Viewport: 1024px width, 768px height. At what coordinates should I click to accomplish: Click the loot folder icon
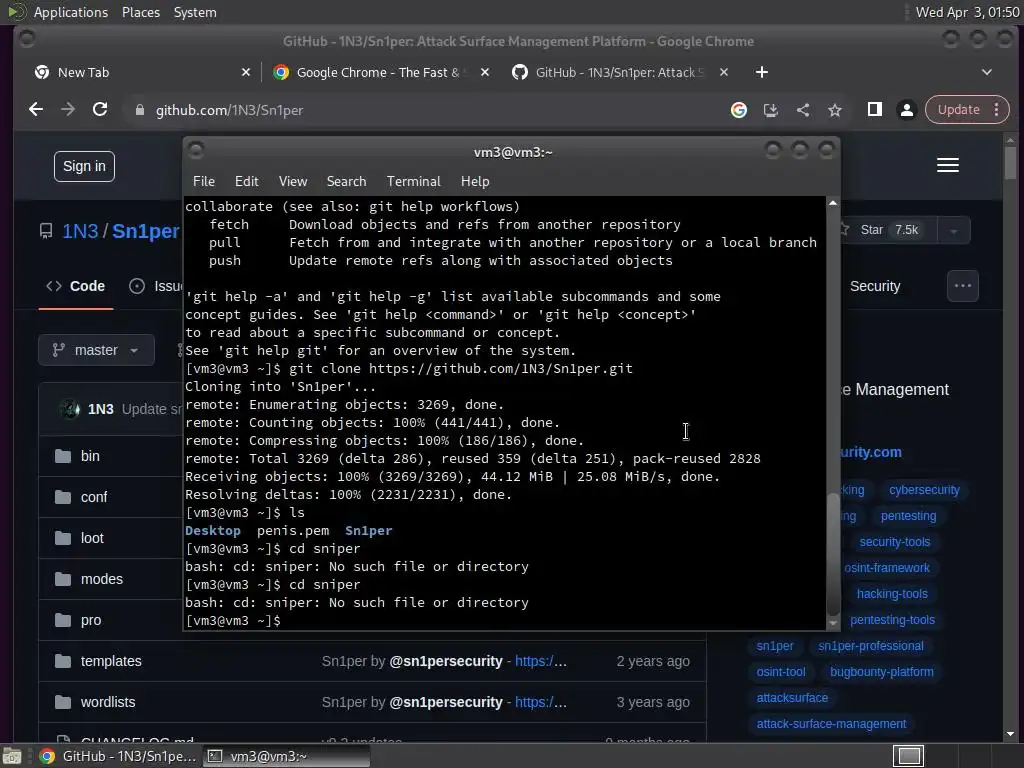63,538
